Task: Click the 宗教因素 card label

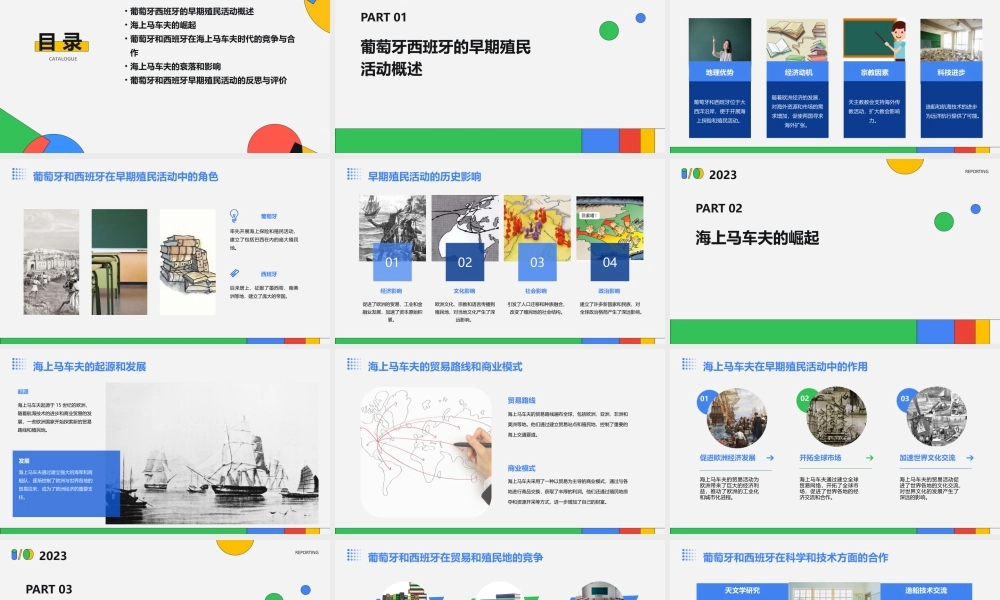Action: pos(874,72)
